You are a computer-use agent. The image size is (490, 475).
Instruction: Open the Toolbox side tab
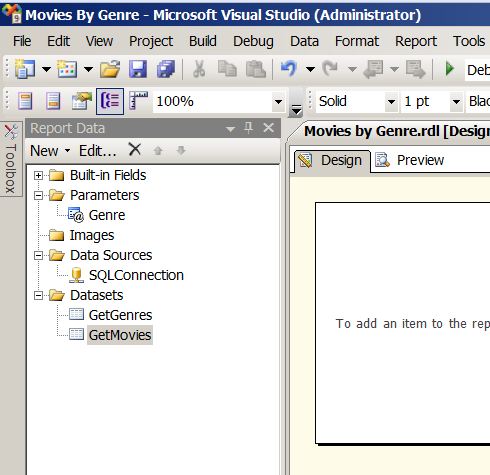[x=11, y=159]
